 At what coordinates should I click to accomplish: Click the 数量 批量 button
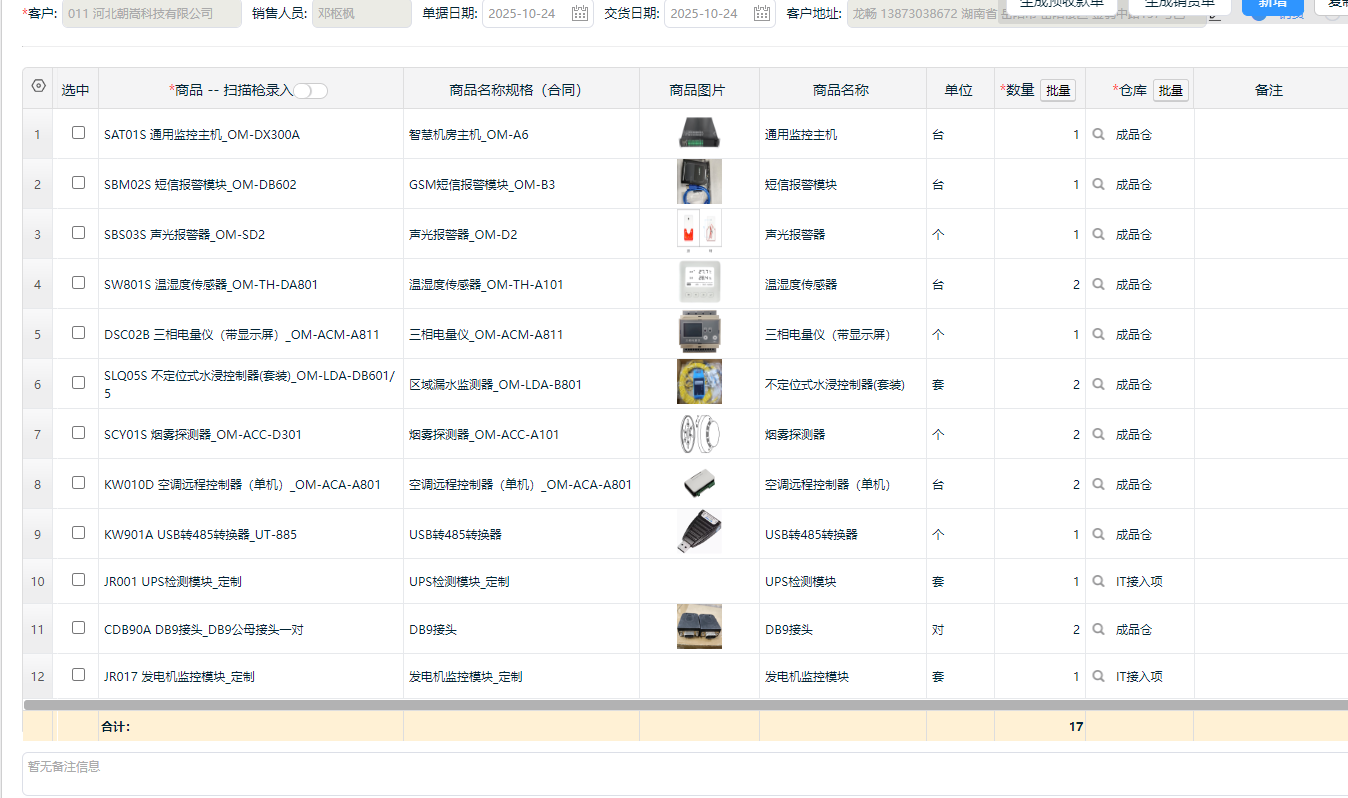[1058, 90]
